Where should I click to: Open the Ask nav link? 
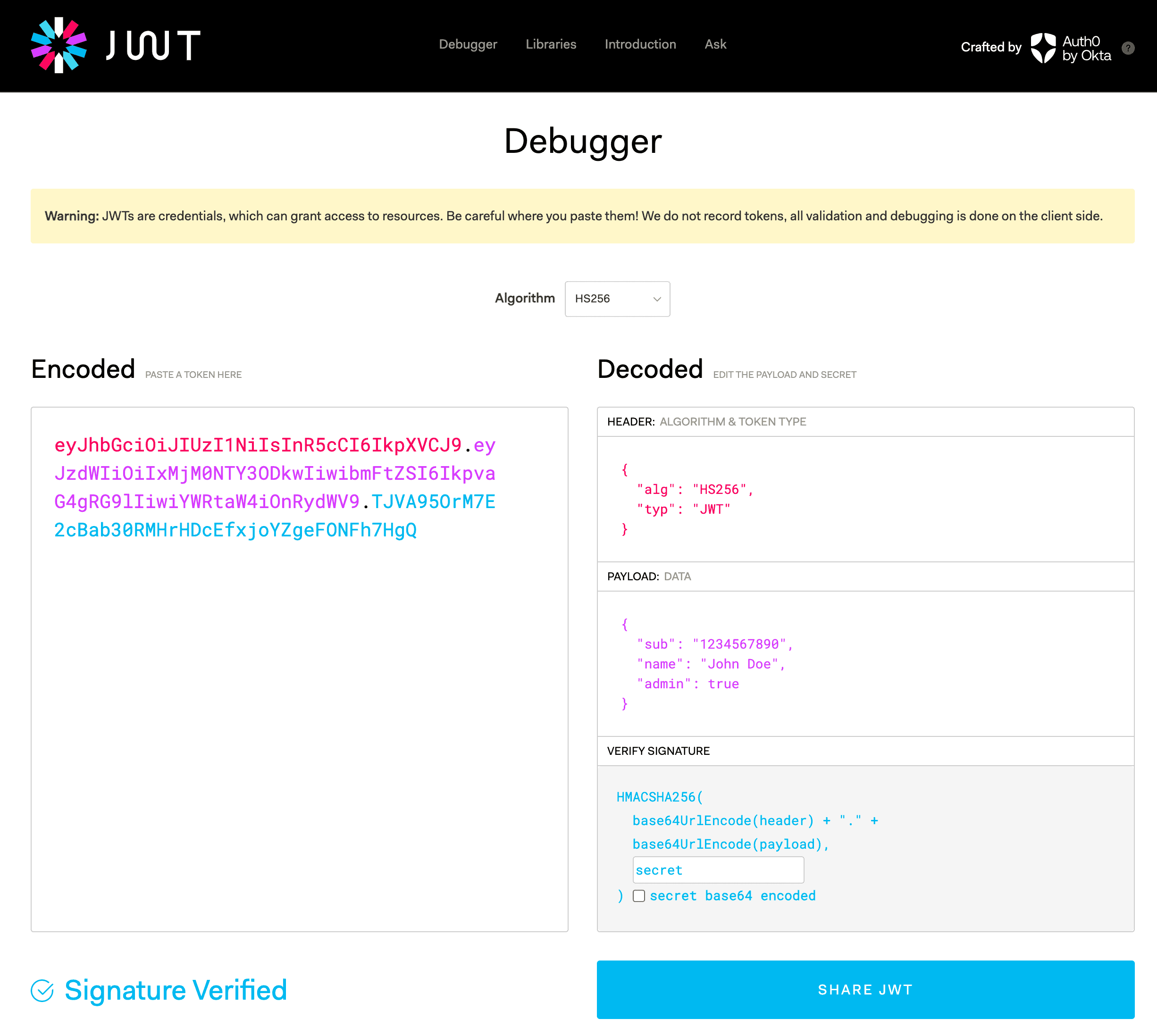coord(715,44)
